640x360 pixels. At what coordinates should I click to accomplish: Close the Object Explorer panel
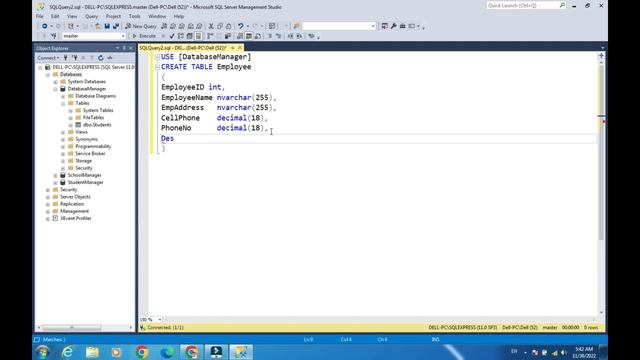[131, 48]
